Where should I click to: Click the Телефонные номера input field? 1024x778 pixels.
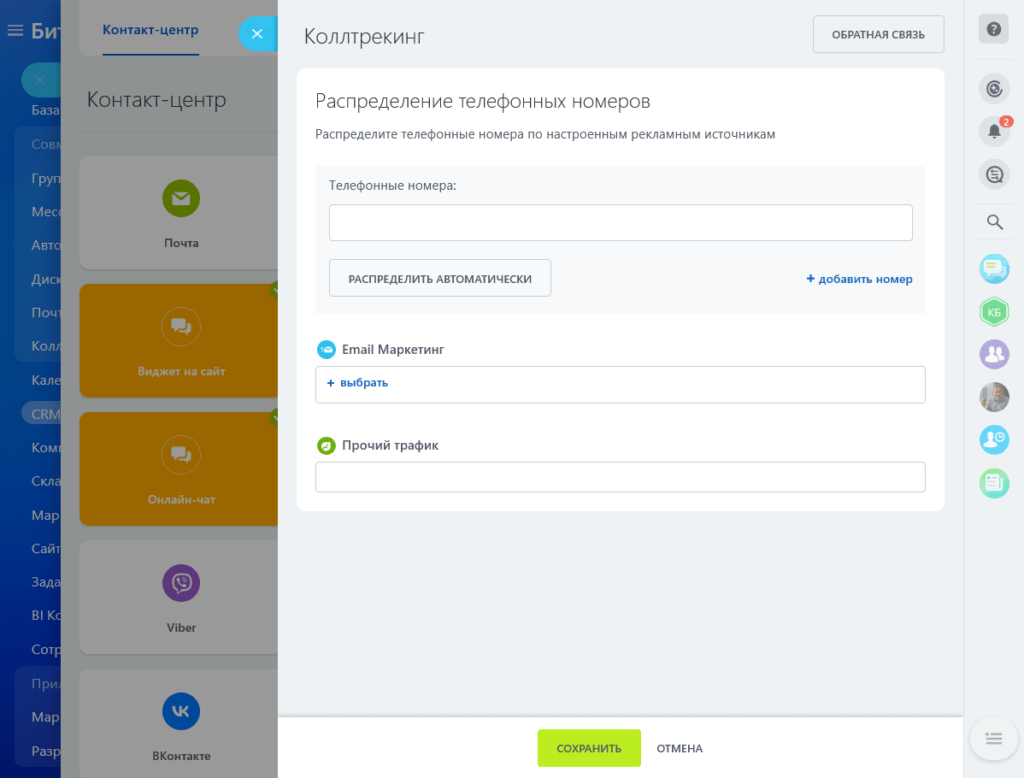coord(620,222)
